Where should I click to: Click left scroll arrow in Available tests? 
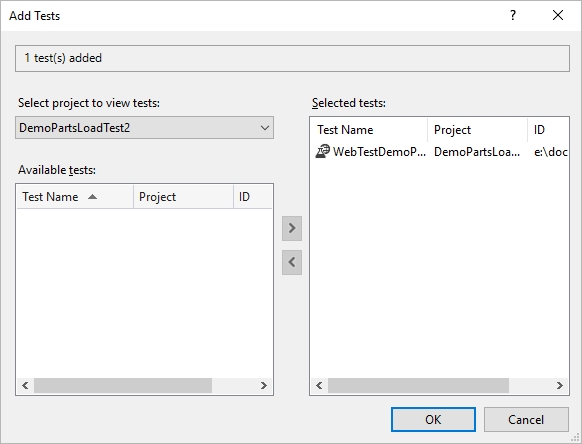[x=25, y=386]
